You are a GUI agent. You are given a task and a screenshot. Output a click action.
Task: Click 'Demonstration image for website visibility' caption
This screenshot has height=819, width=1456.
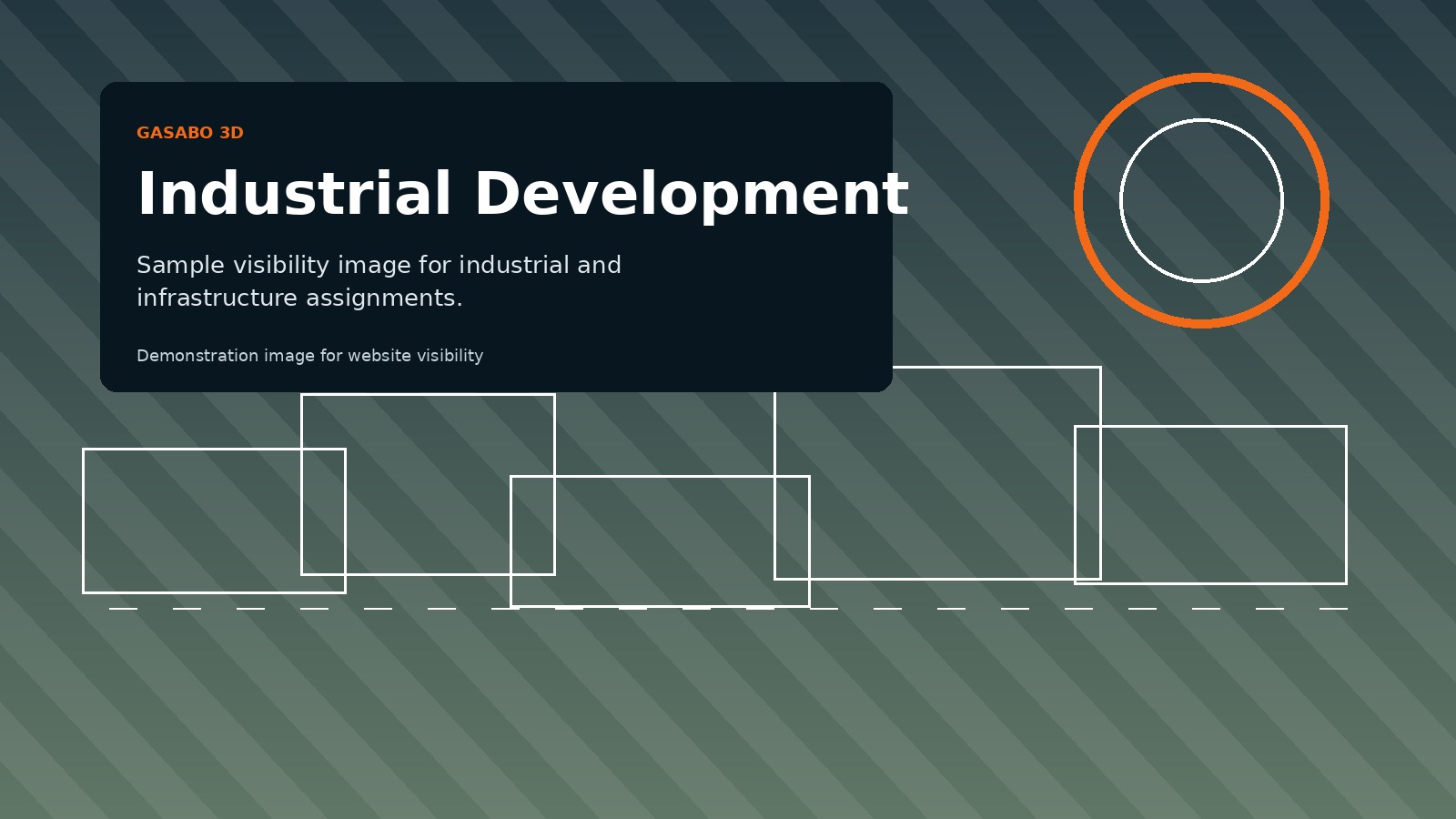point(309,356)
